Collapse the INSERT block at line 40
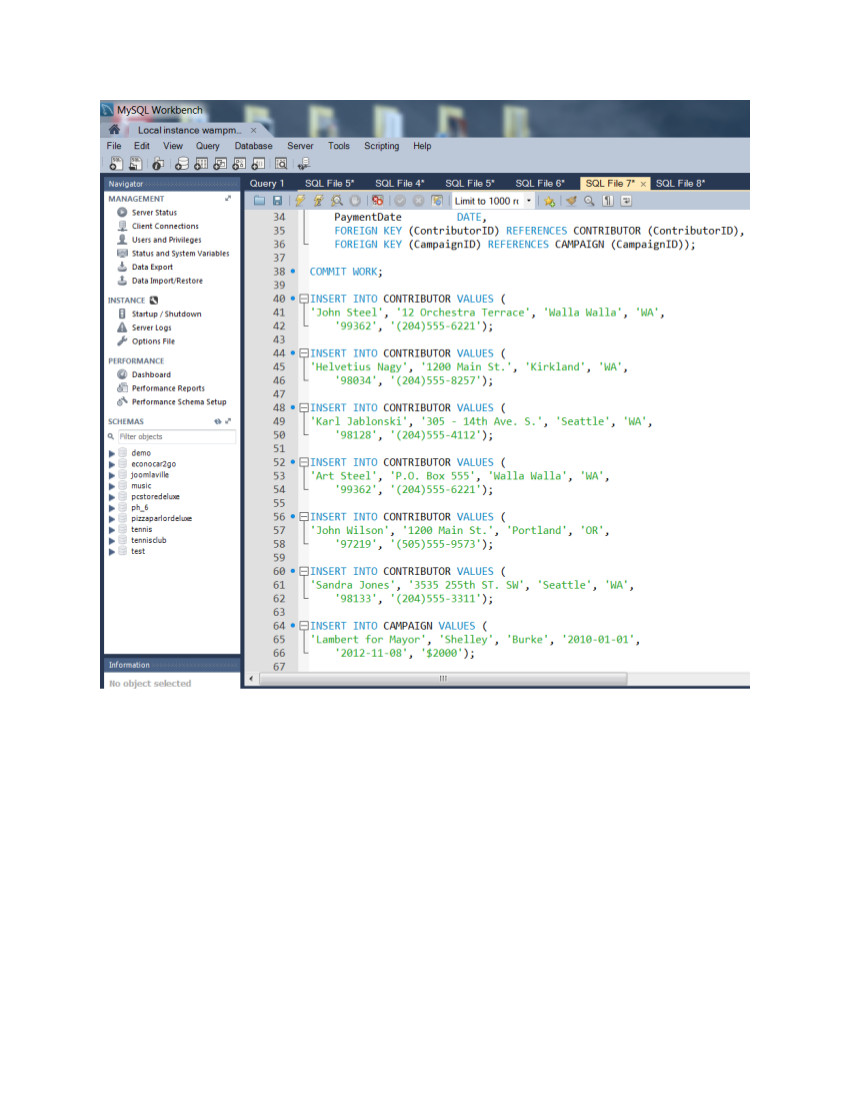Viewport: 850px width, 1100px height. coord(304,299)
